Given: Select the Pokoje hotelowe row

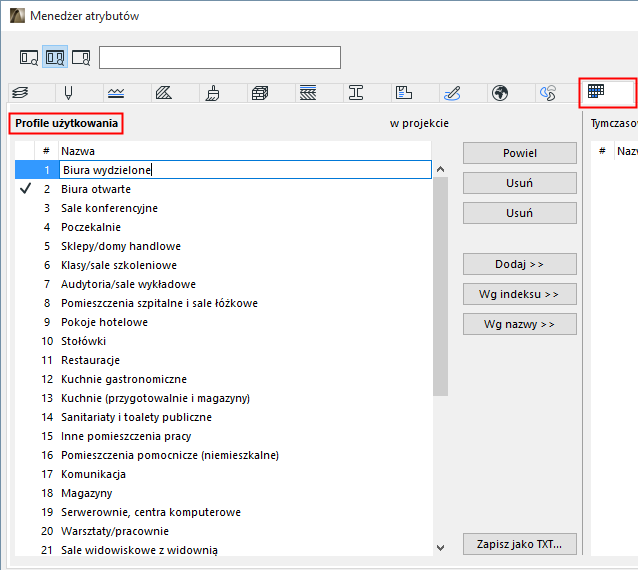Looking at the screenshot, I should click(x=223, y=322).
